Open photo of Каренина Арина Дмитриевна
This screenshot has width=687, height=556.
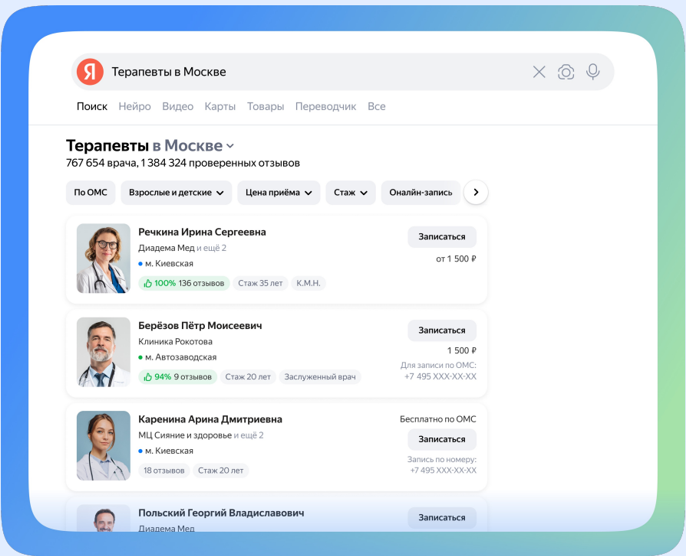click(103, 446)
